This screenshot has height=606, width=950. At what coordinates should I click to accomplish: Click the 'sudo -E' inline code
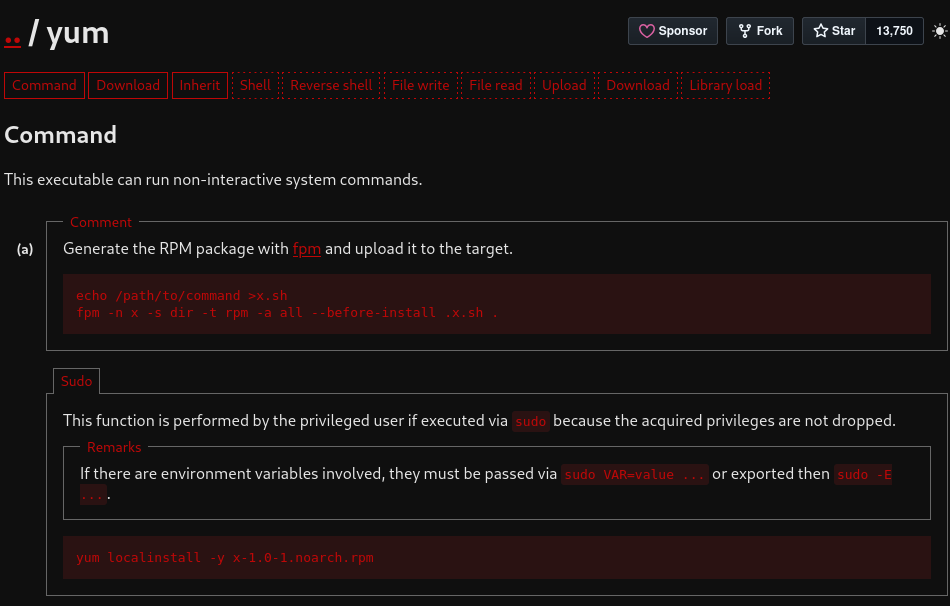(863, 474)
